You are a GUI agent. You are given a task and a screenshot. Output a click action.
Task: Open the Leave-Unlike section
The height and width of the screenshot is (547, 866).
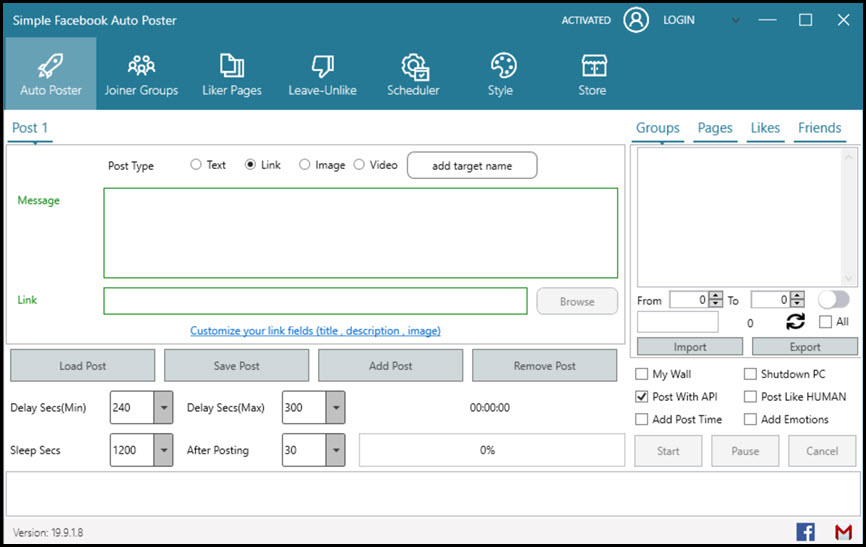(x=323, y=73)
